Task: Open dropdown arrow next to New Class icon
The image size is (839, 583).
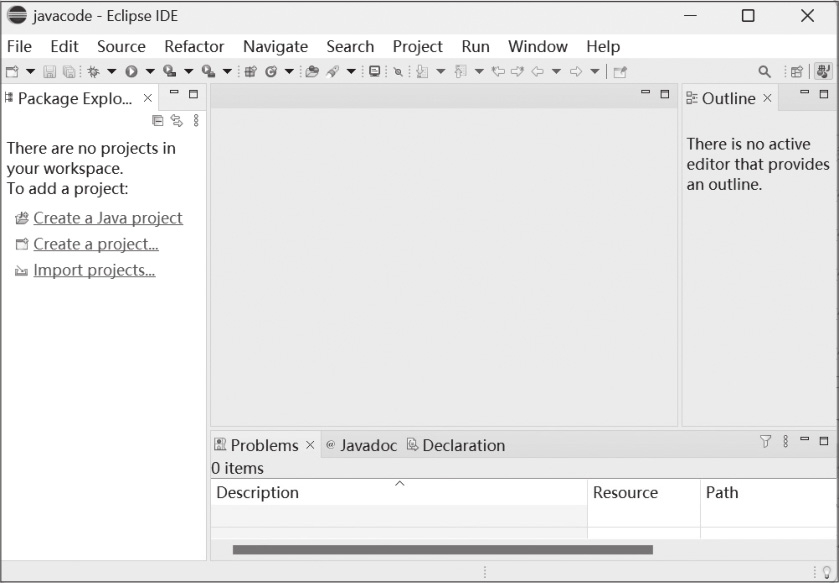Action: (289, 71)
